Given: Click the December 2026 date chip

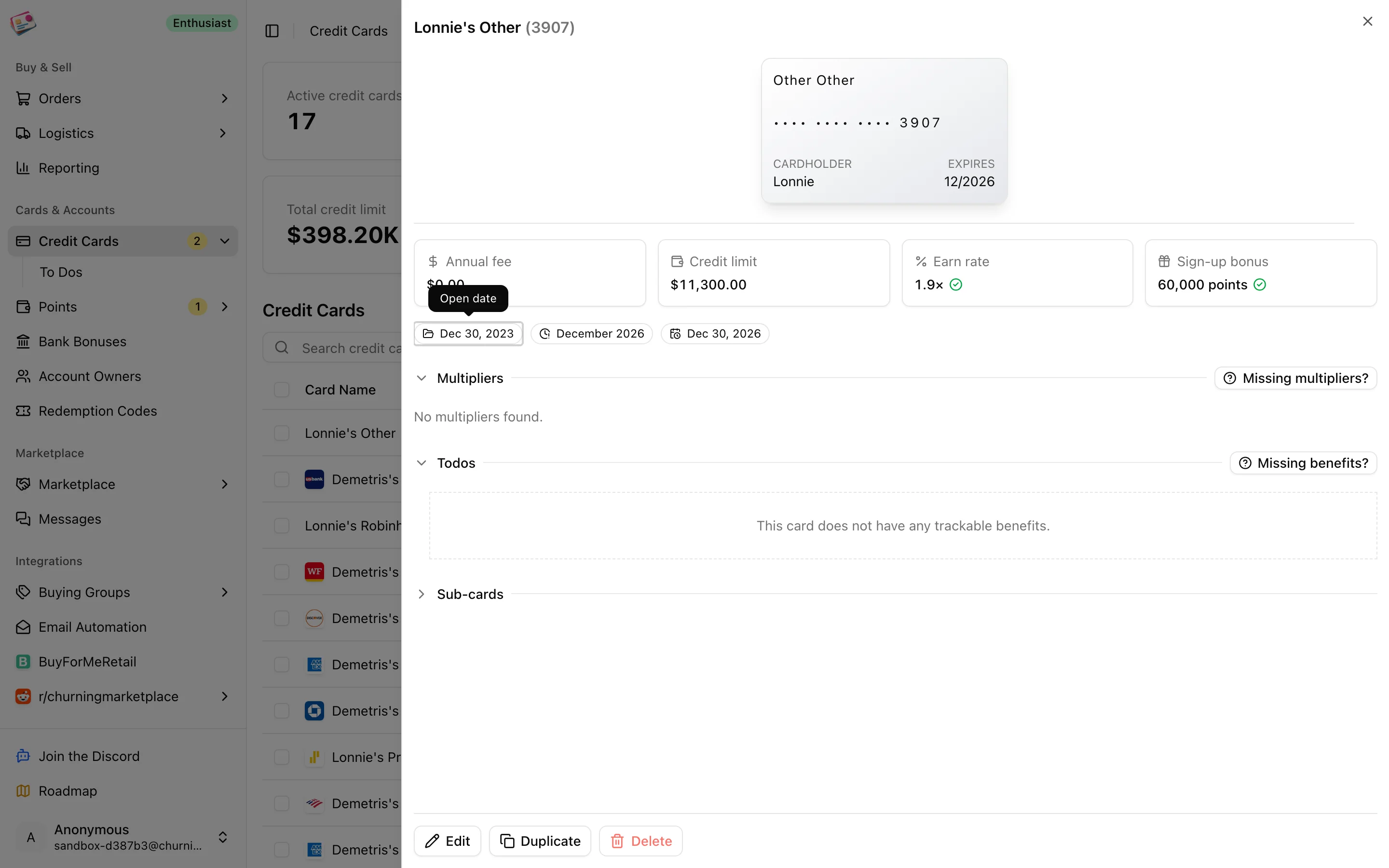Looking at the screenshot, I should click(x=591, y=334).
